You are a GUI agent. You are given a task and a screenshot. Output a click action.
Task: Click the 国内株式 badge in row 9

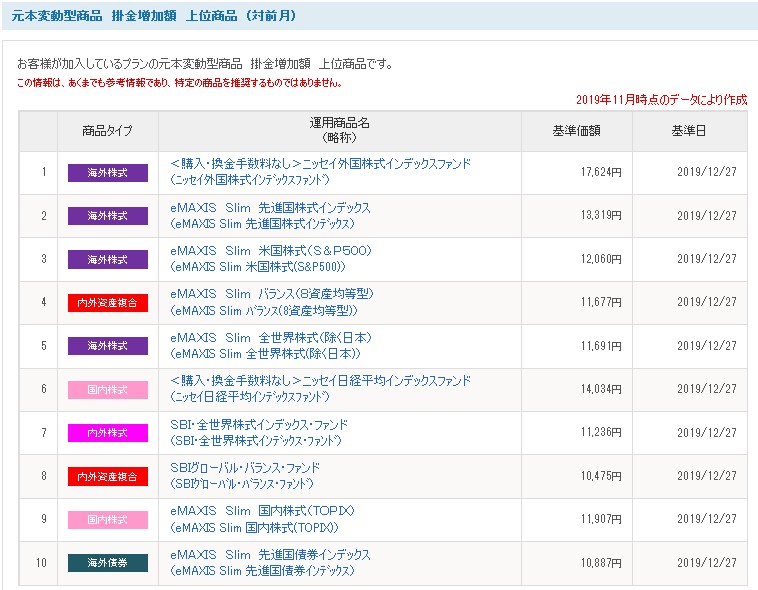tap(108, 519)
